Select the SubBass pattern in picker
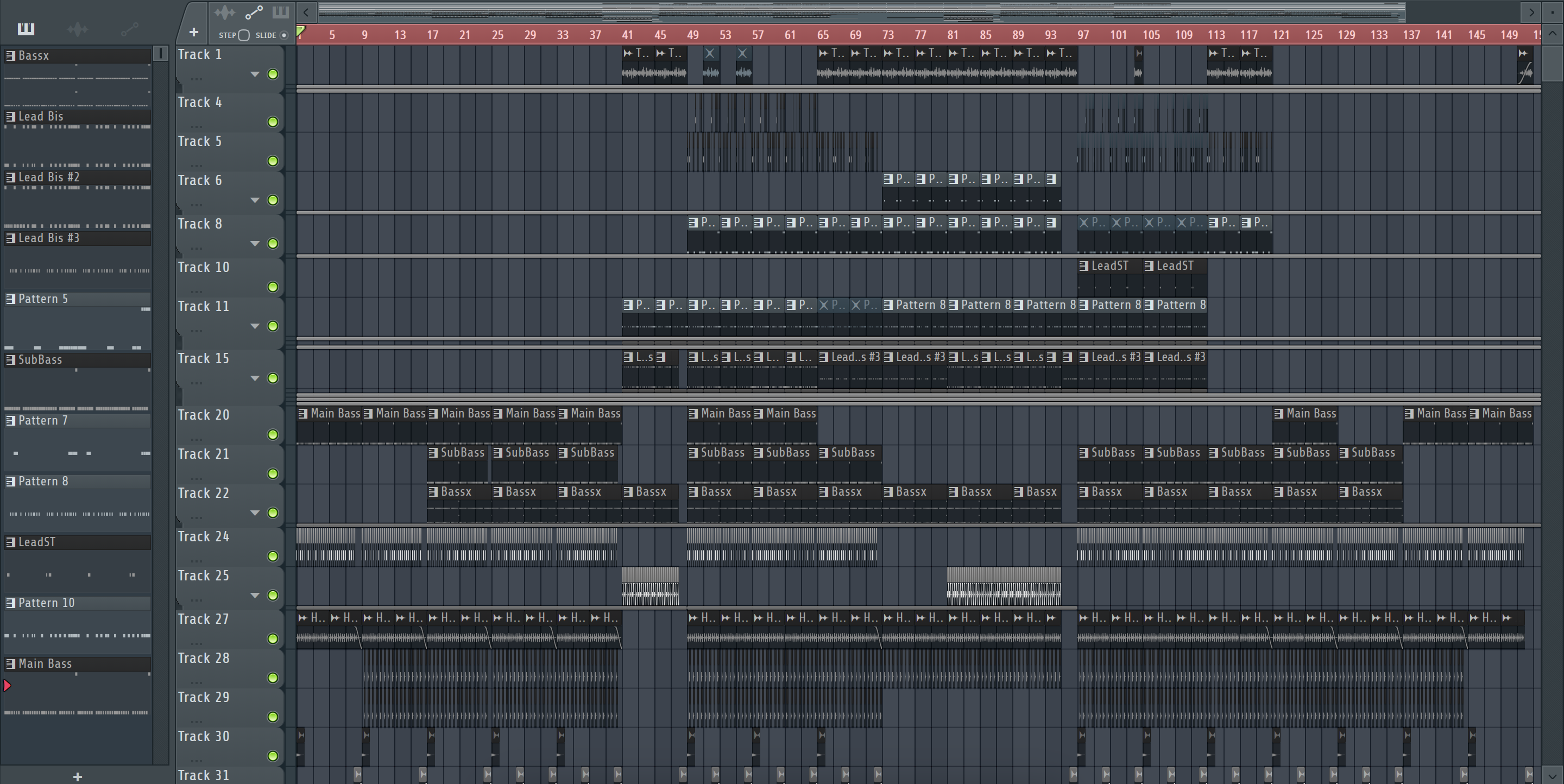 [x=40, y=359]
